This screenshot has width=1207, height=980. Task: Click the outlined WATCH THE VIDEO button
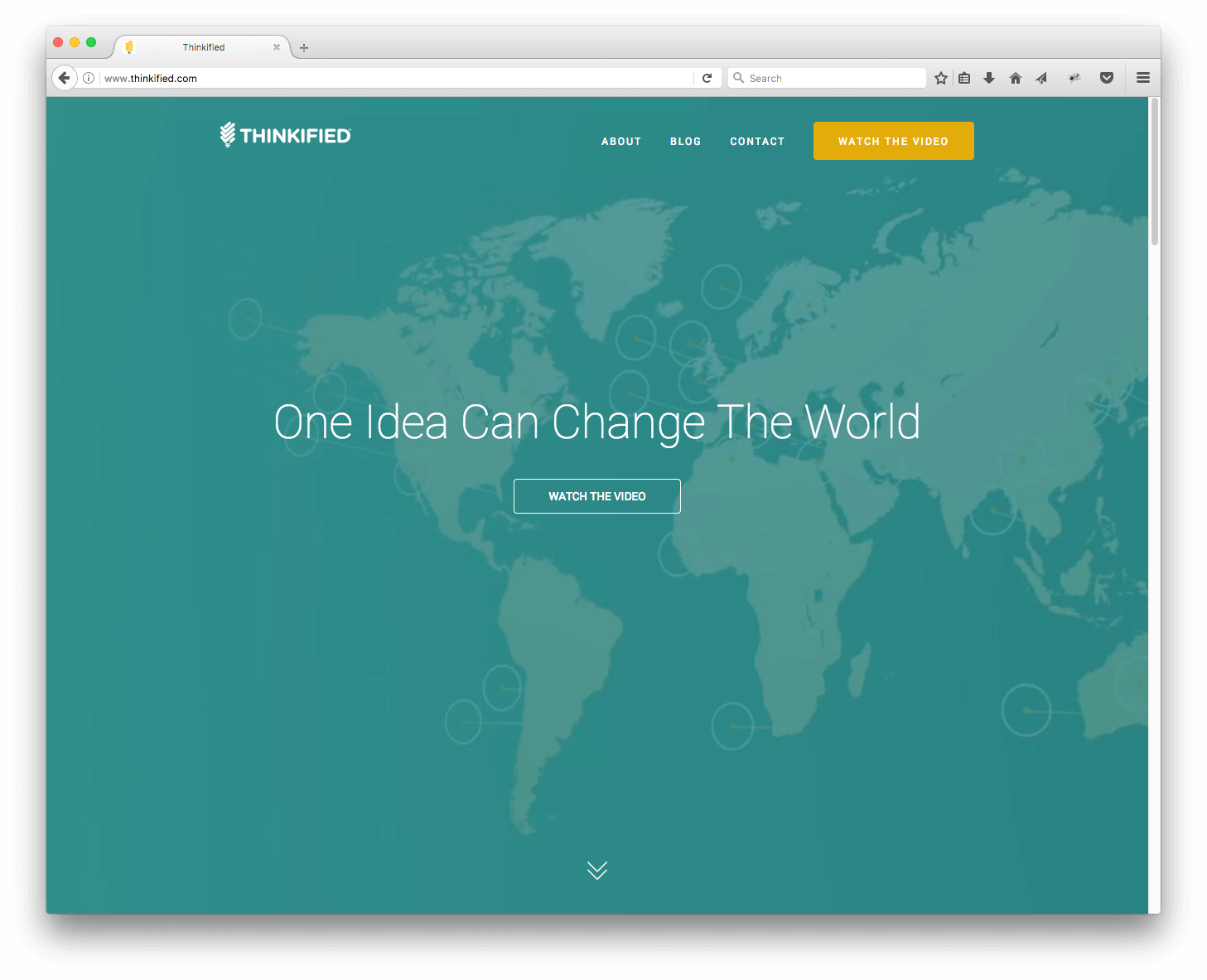596,496
